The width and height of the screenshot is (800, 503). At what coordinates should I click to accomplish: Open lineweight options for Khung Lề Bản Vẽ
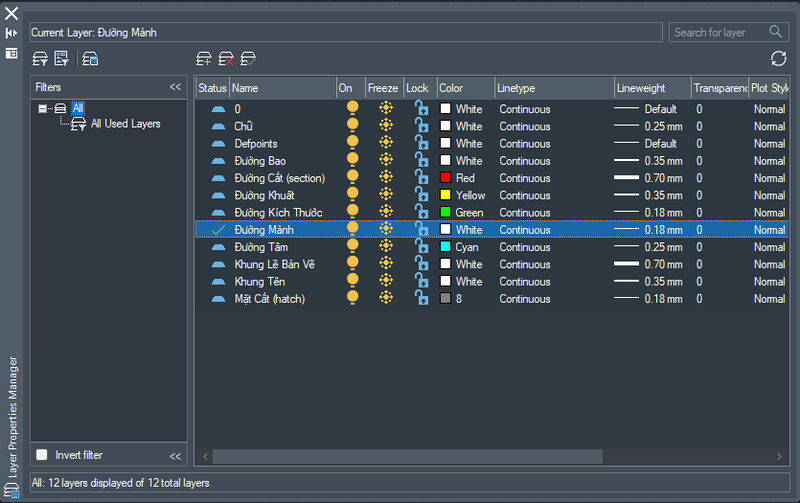(648, 265)
